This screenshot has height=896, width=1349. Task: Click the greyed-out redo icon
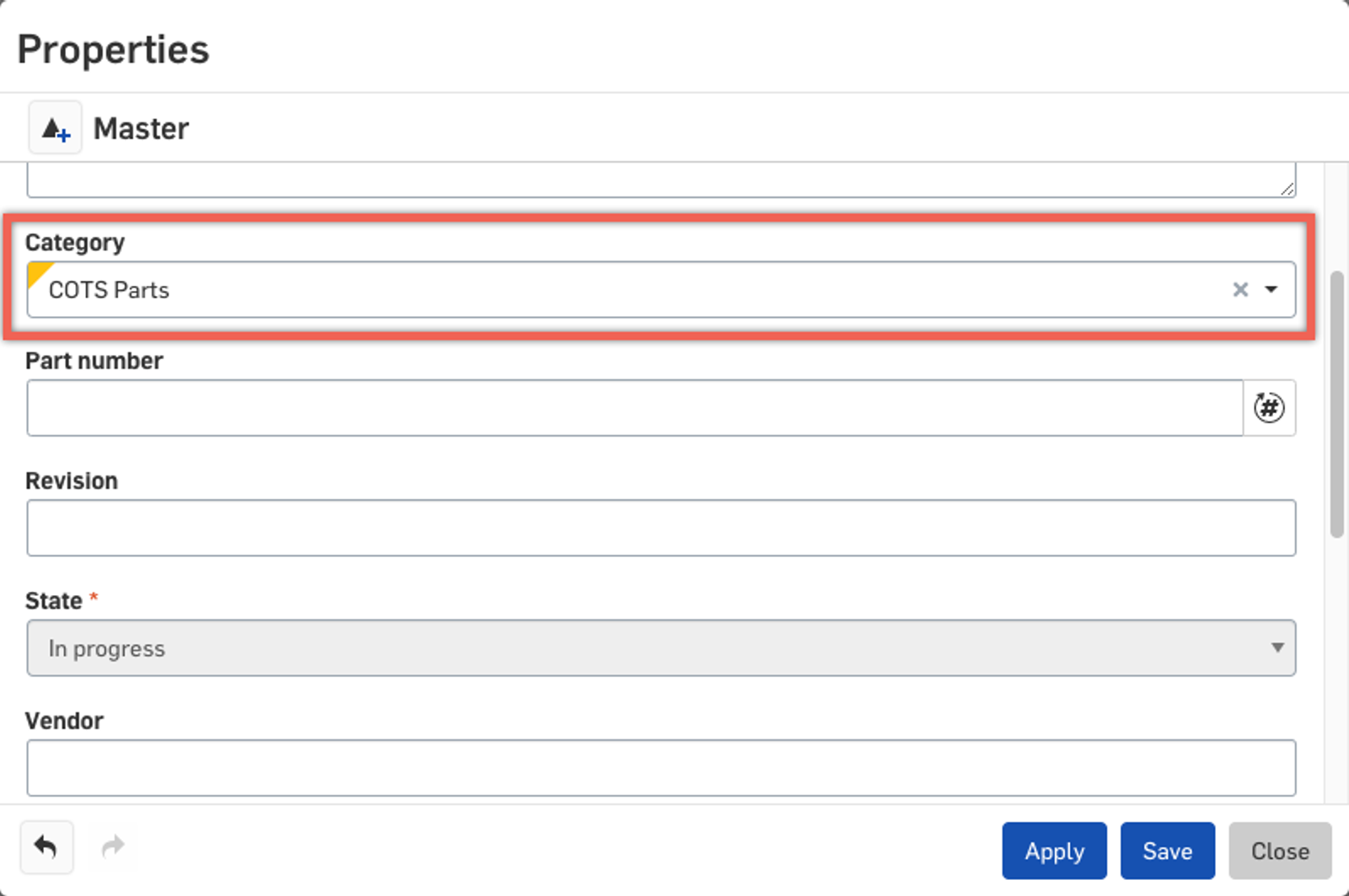click(113, 848)
